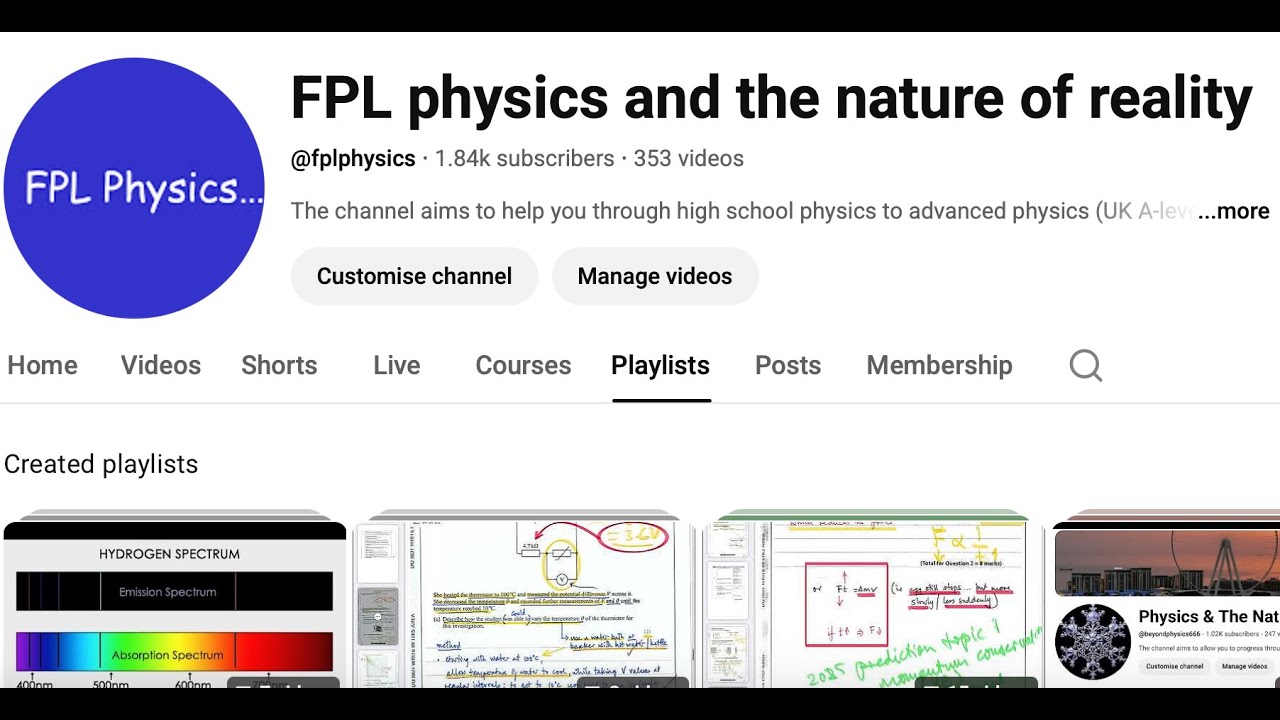The image size is (1280, 720).
Task: Go to the Shorts tab
Action: 279,365
